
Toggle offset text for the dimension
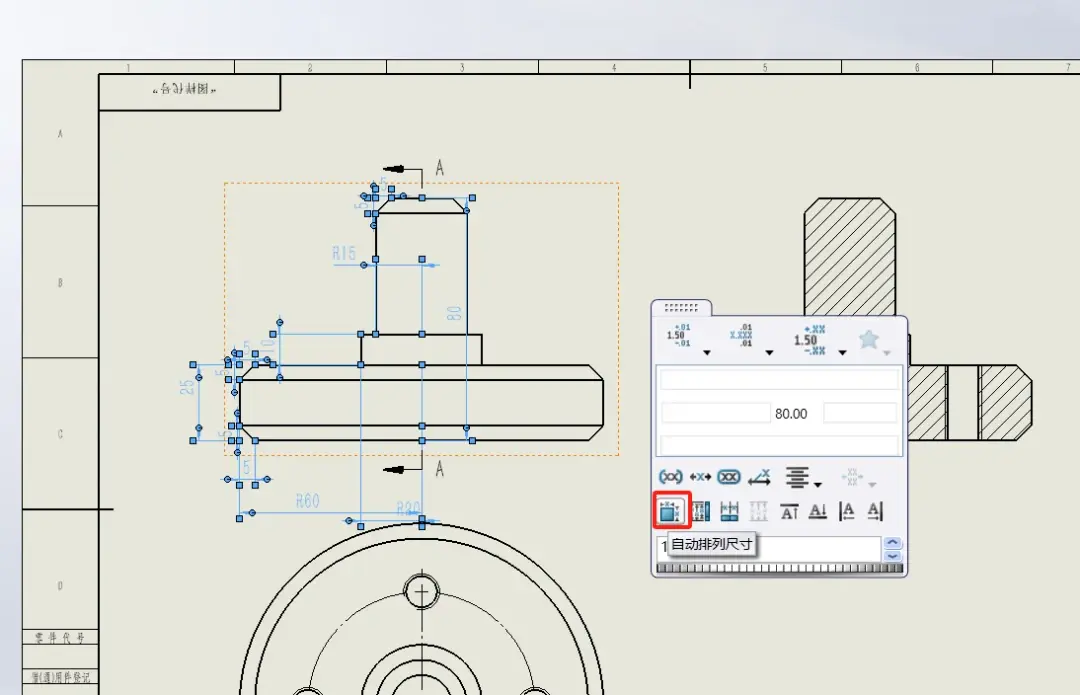click(759, 477)
